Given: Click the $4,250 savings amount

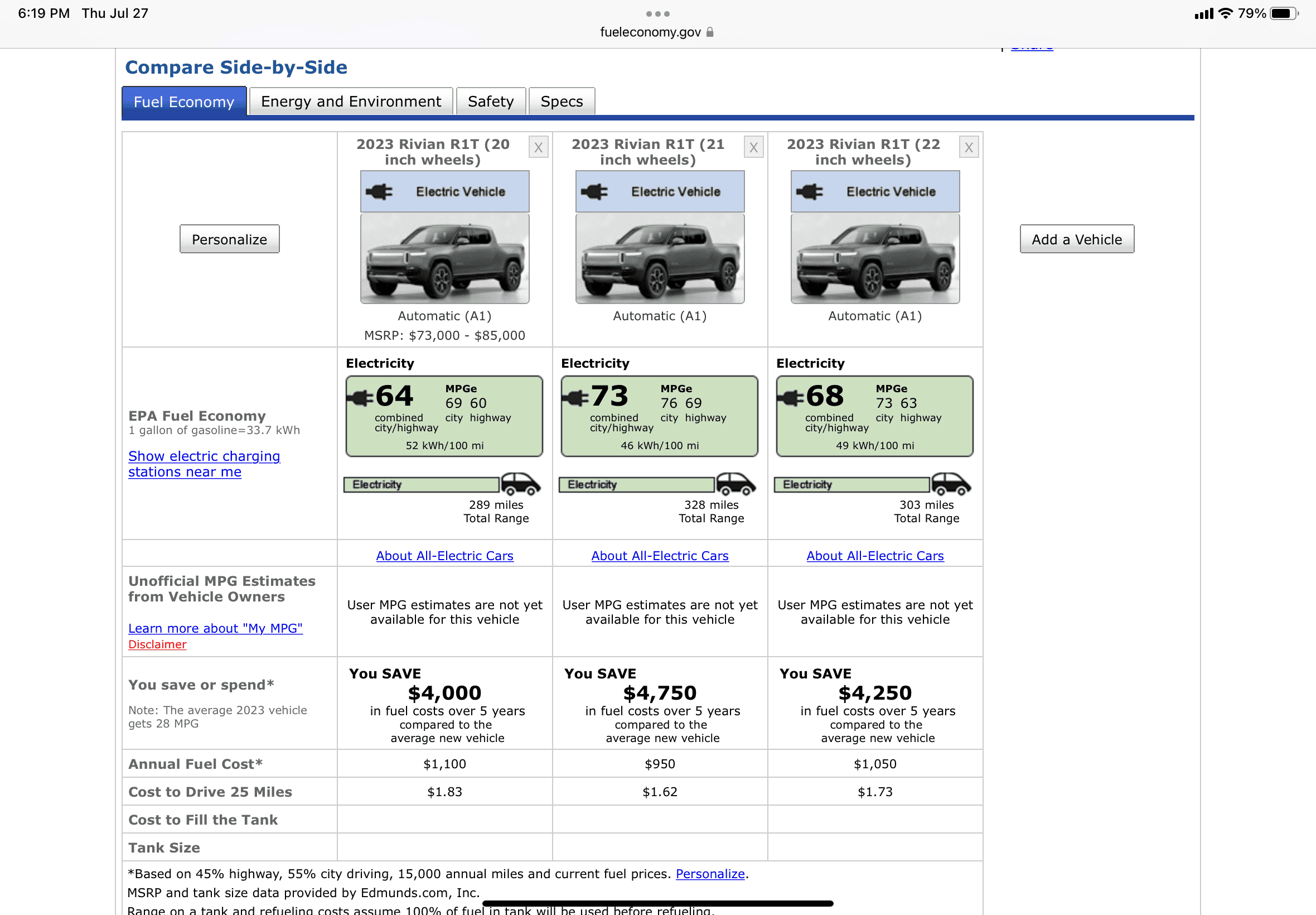Looking at the screenshot, I should click(x=875, y=693).
